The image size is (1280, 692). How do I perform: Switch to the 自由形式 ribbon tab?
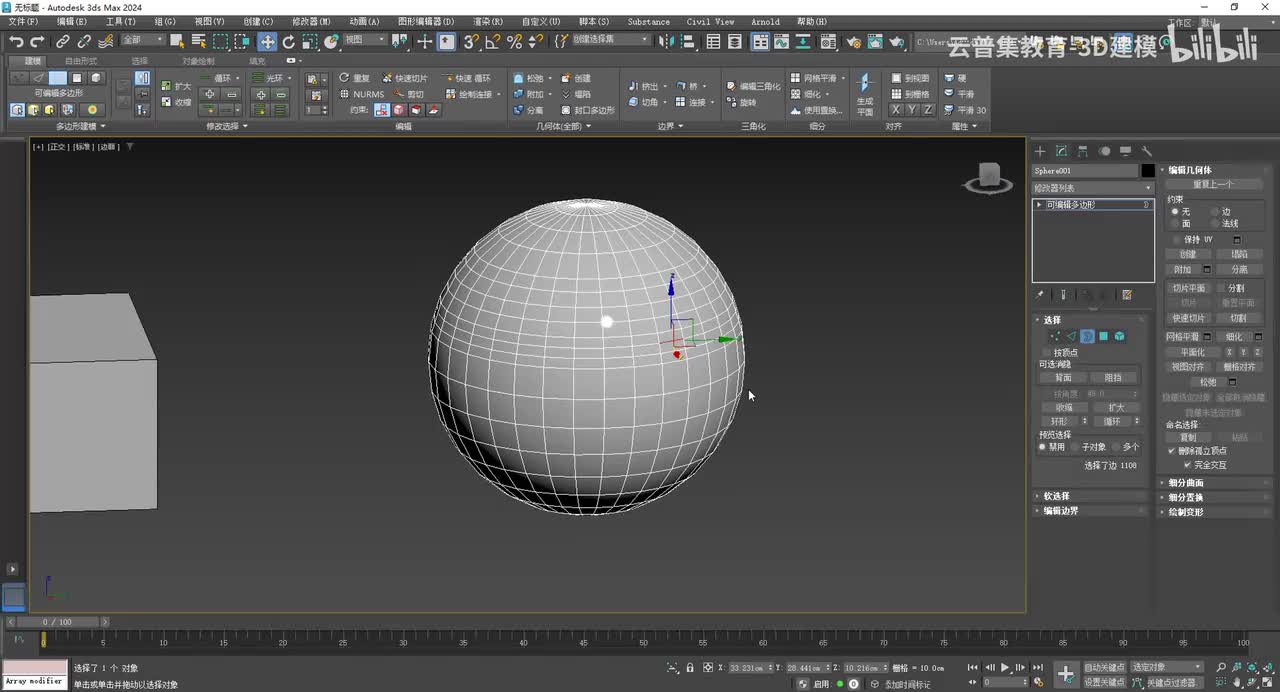[81, 61]
